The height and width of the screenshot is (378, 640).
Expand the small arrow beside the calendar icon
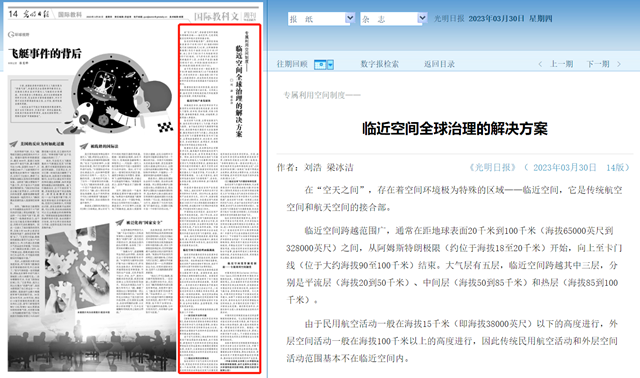coord(330,64)
